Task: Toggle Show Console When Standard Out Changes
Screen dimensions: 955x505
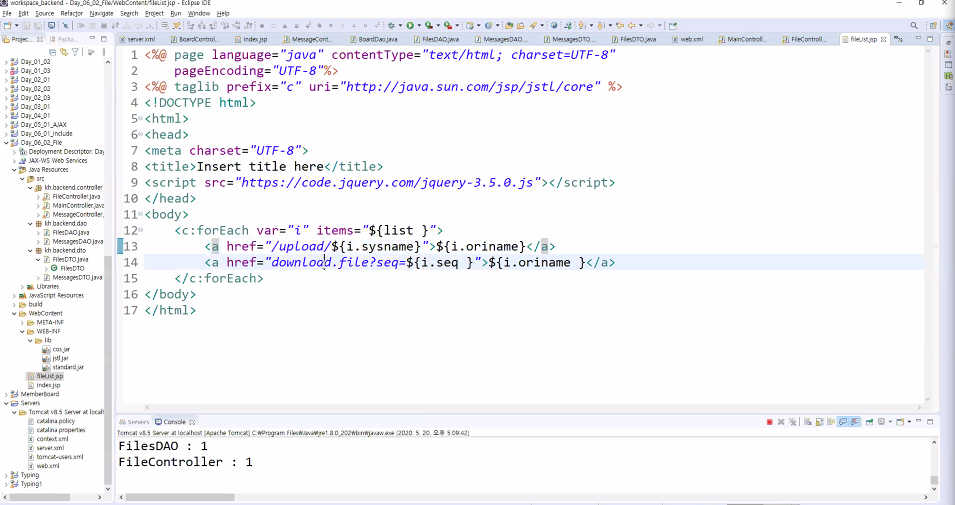Action: 843,422
